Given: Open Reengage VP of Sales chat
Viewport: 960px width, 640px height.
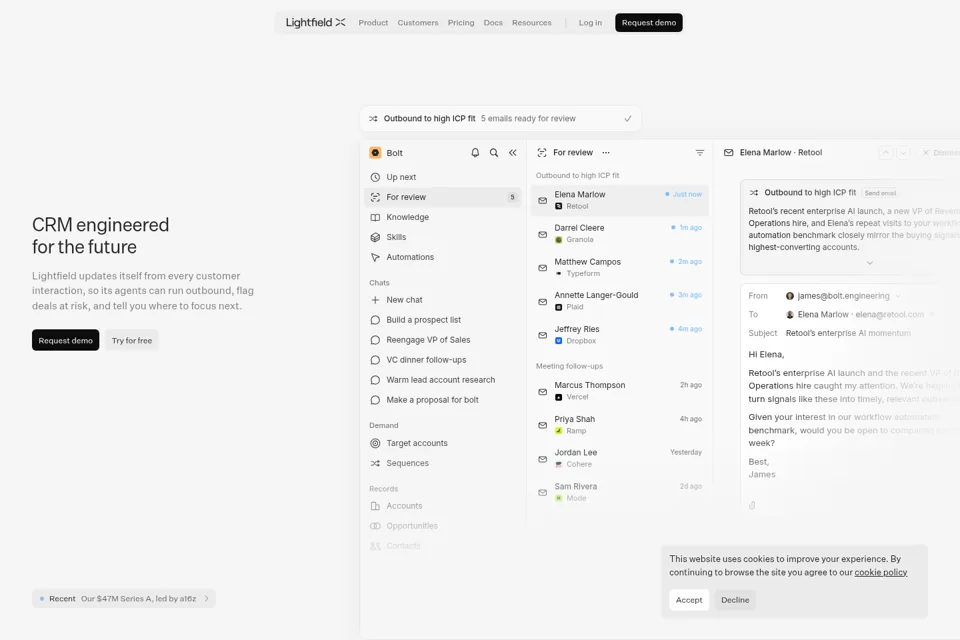Looking at the screenshot, I should click(443, 340).
